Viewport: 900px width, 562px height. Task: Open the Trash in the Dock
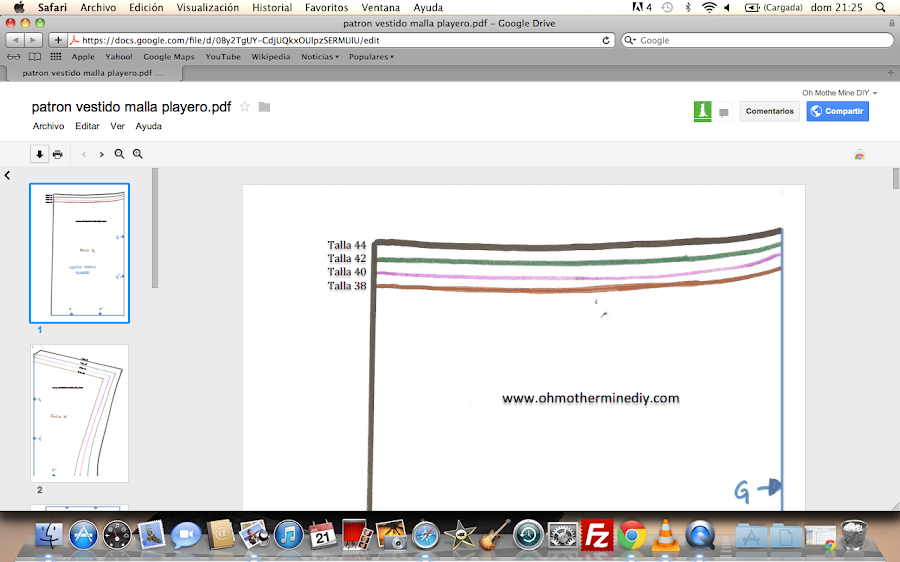tap(854, 534)
